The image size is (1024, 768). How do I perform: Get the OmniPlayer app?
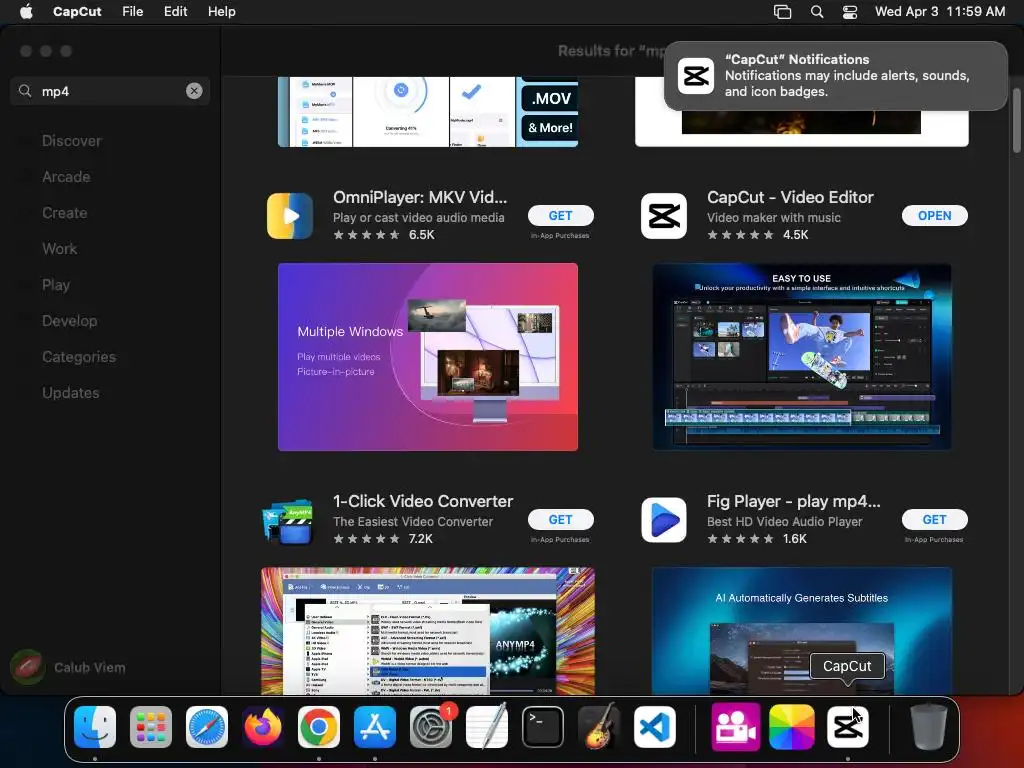click(560, 216)
